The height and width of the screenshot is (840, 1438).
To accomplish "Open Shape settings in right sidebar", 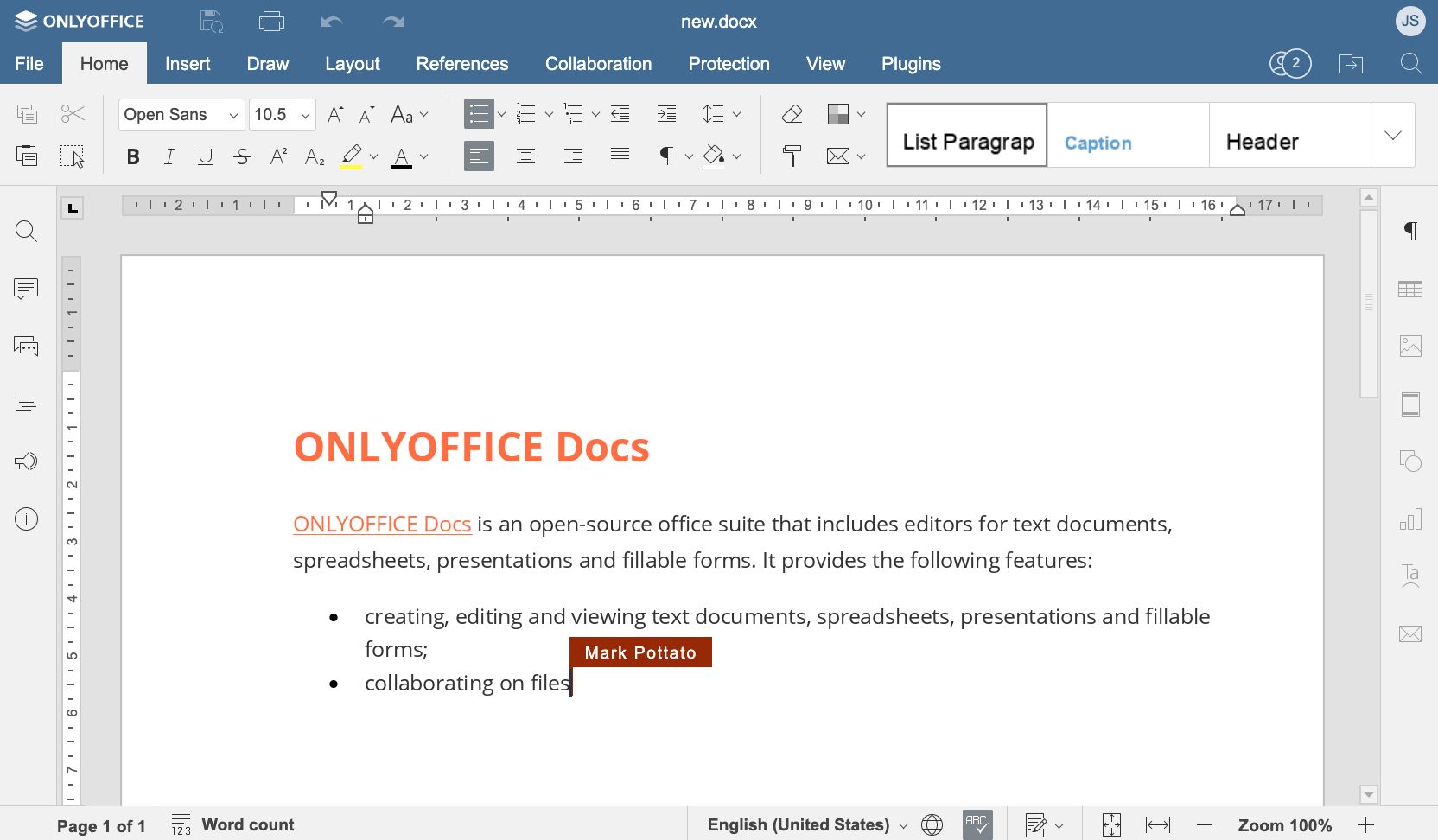I will [x=1410, y=461].
